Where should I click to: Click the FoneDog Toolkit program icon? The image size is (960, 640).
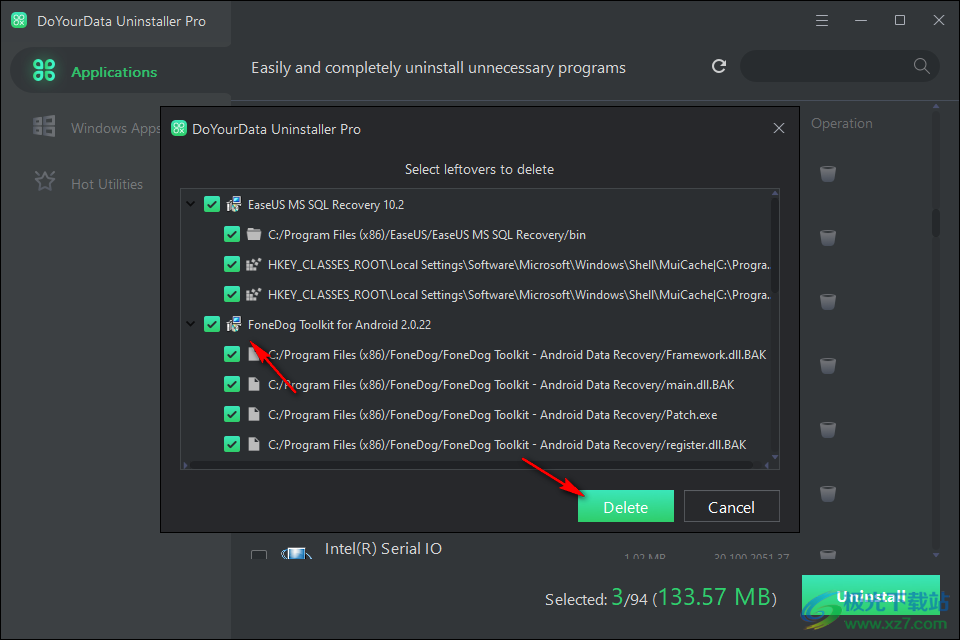[233, 324]
